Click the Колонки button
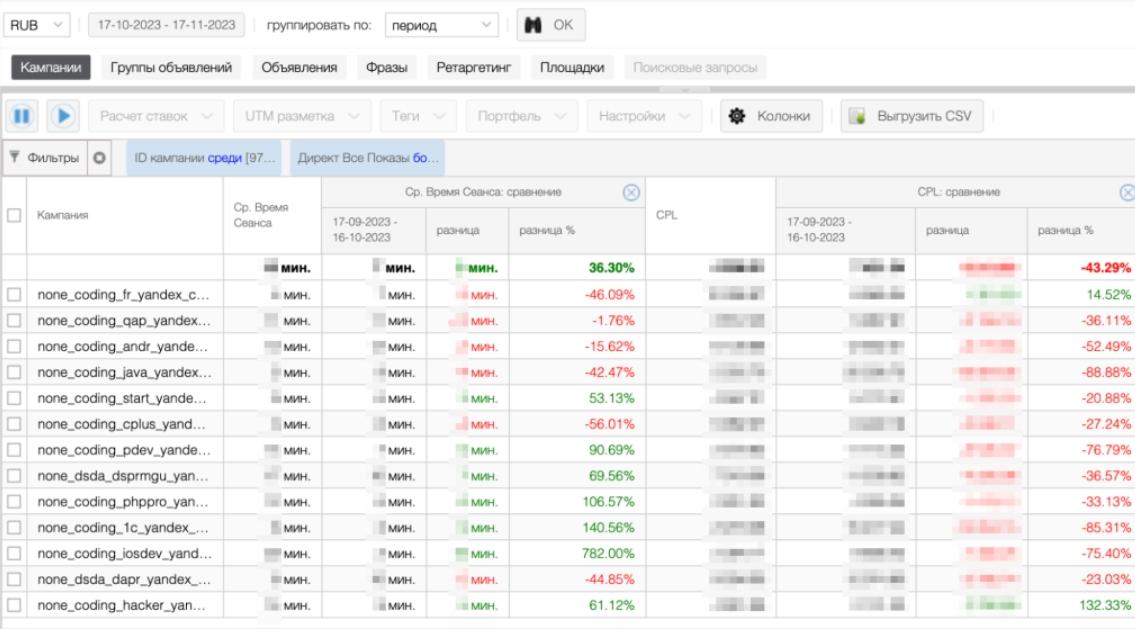This screenshot has height=629, width=1135. point(771,116)
